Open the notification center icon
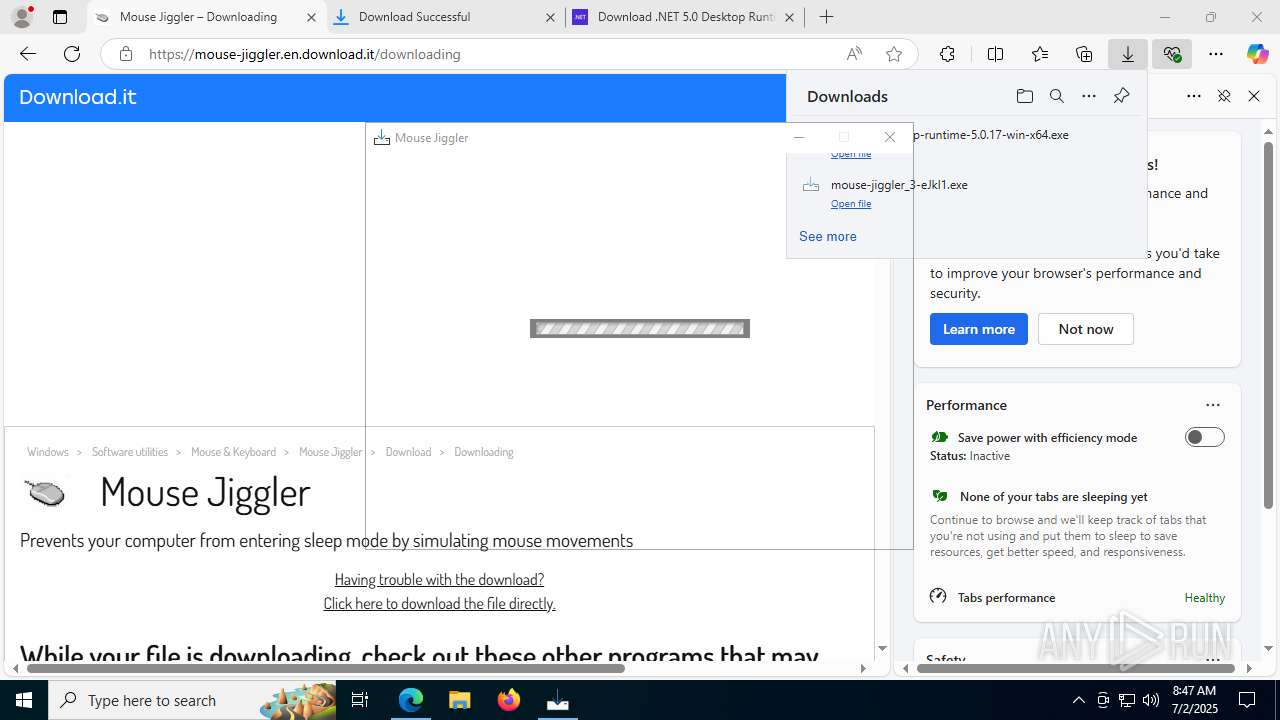 1247,700
